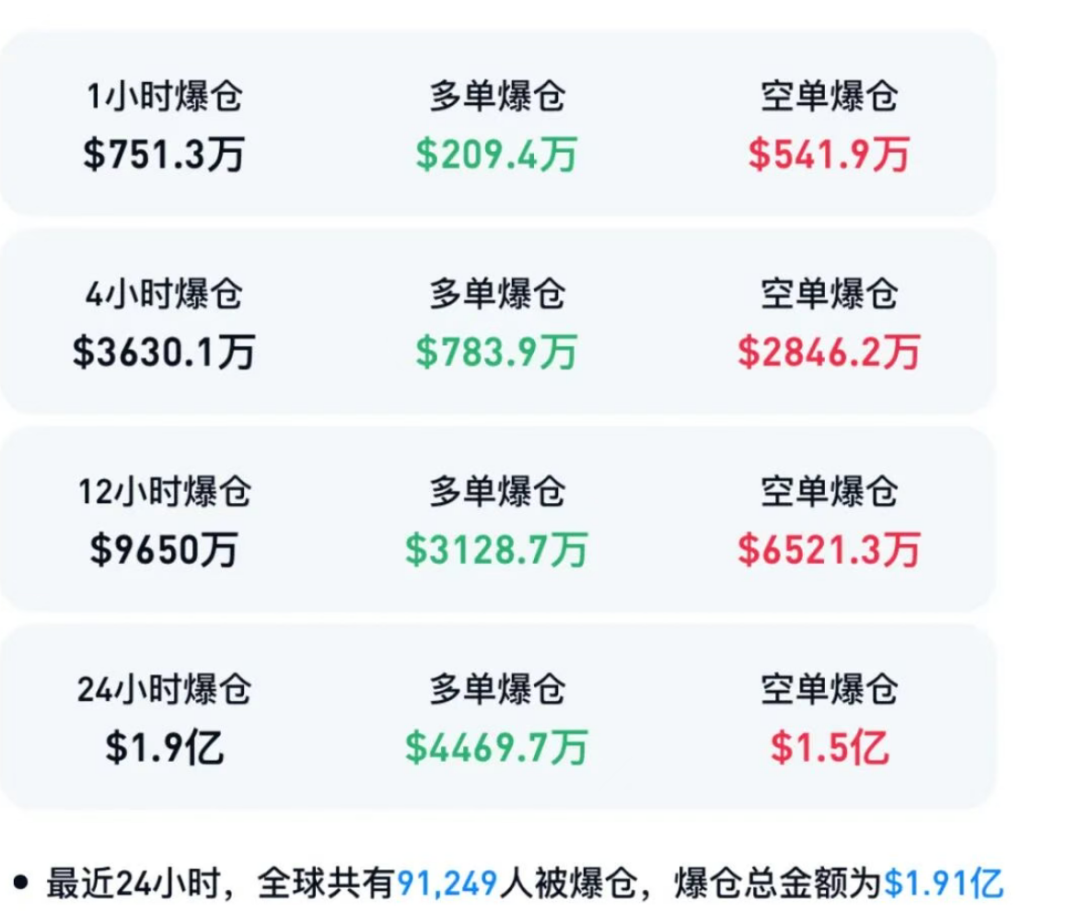
Task: Open the blue 91,249 liquidated traders link
Action: pos(447,883)
